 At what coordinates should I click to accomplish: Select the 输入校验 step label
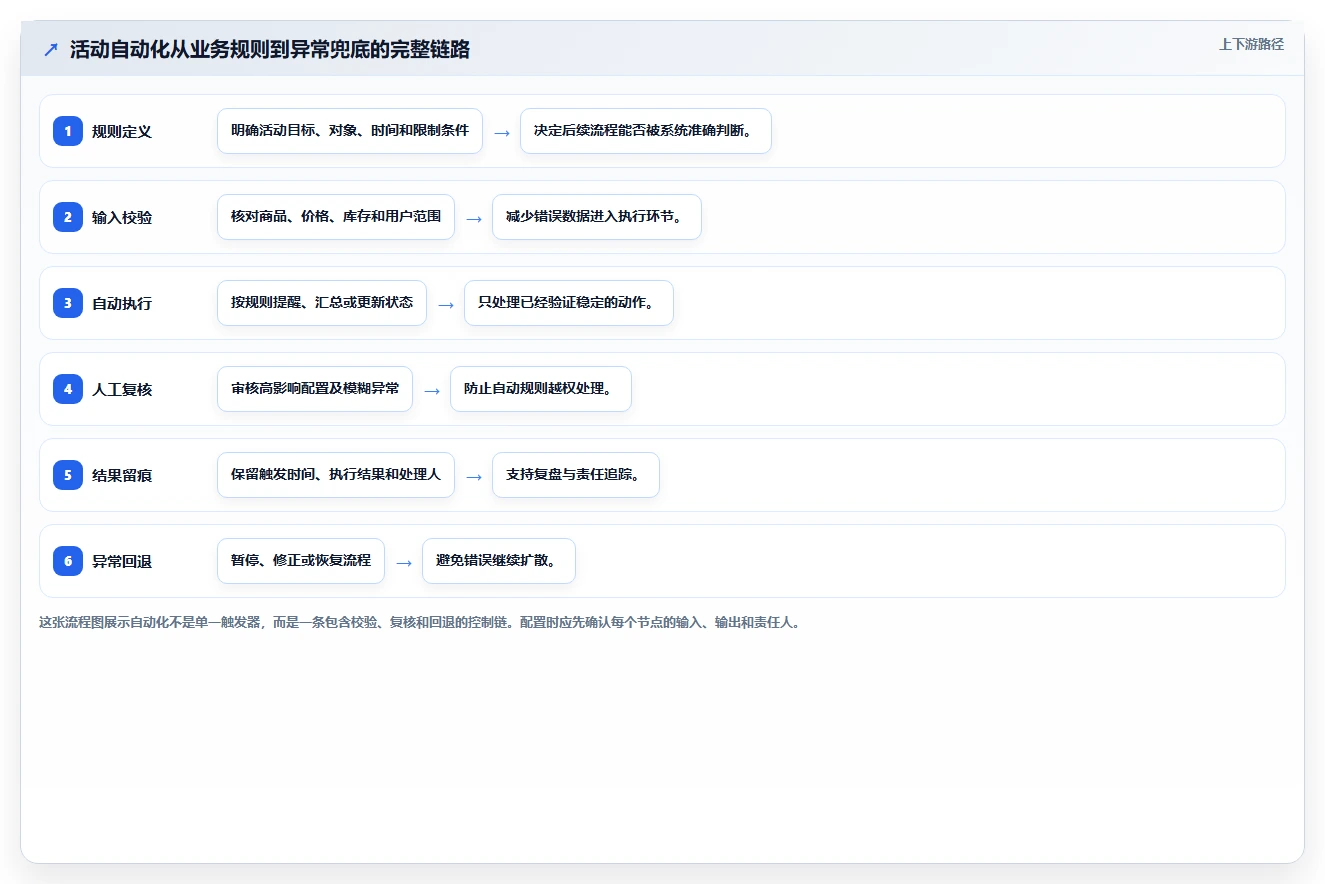point(122,217)
